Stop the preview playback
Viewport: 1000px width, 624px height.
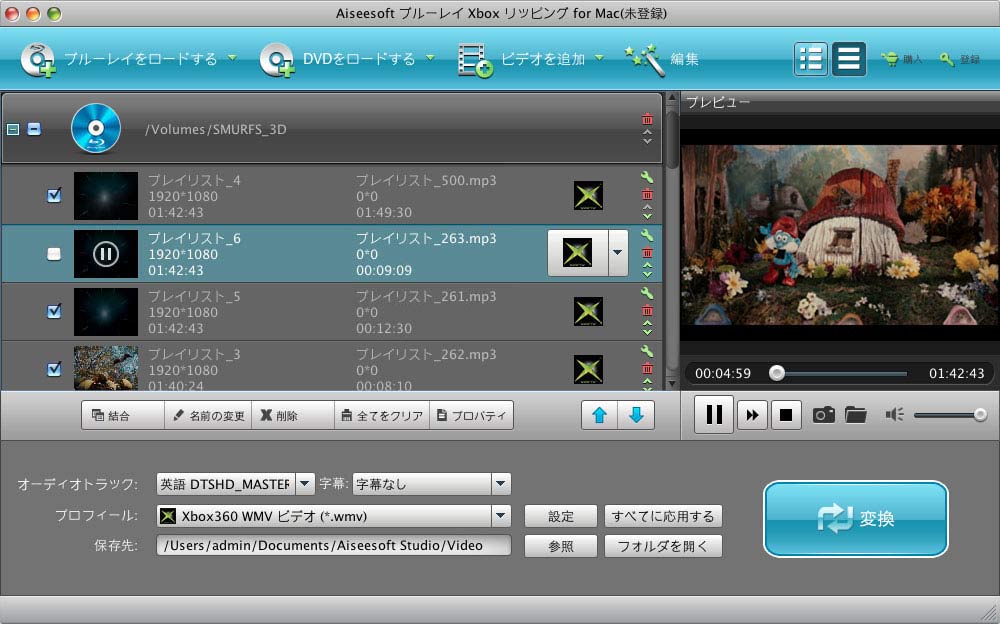[786, 414]
